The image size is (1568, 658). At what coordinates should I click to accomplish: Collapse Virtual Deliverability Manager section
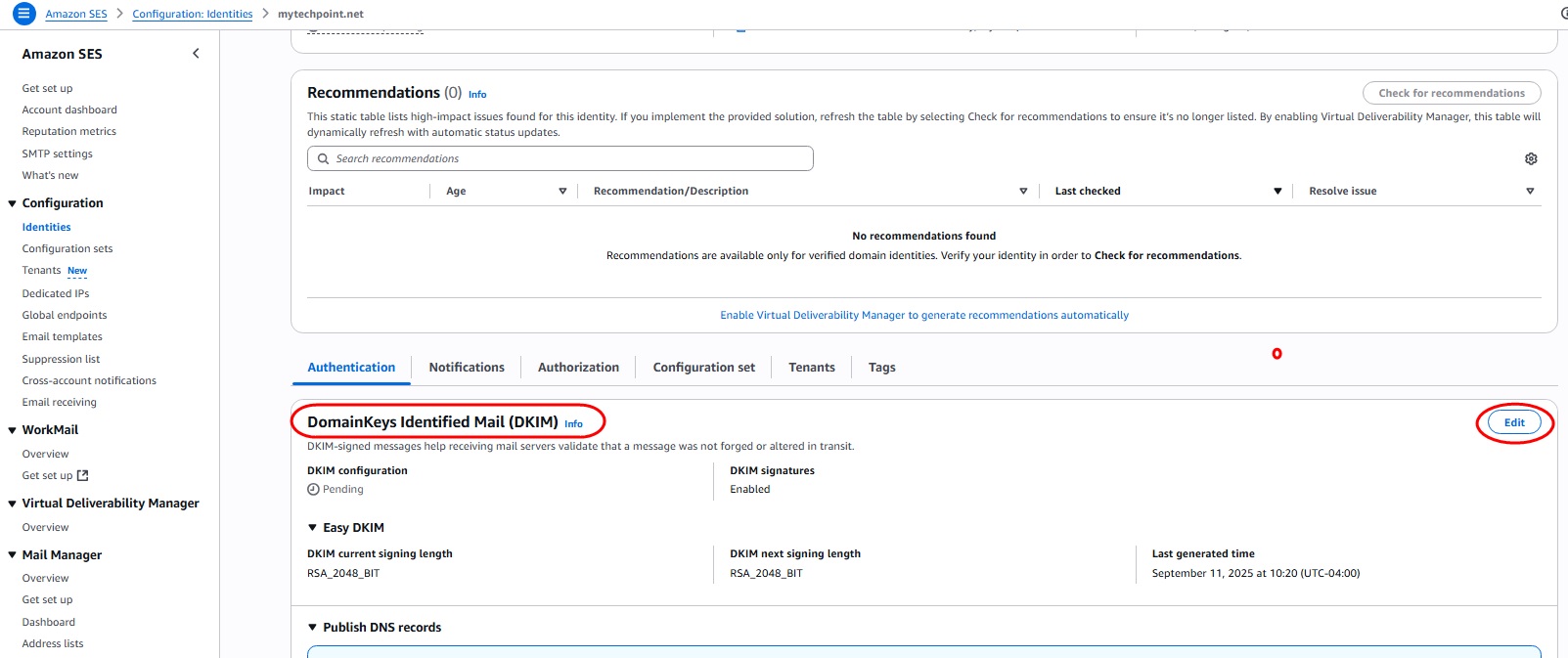point(13,504)
